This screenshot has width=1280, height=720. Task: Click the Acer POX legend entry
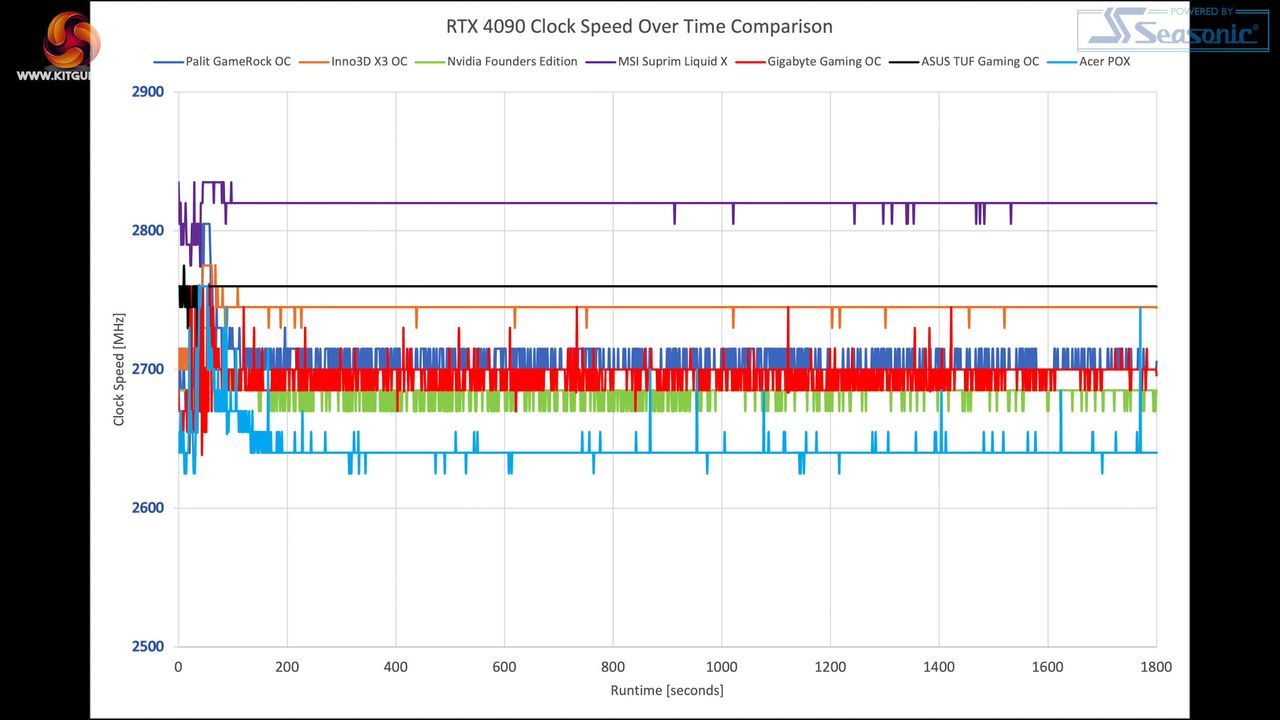[x=1090, y=62]
